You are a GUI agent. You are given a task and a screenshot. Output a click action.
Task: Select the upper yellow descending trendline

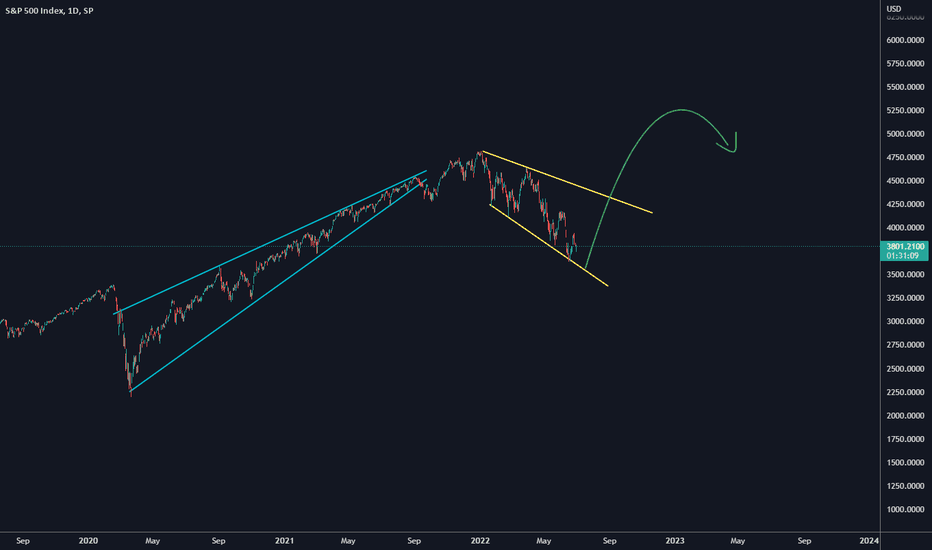tap(567, 182)
